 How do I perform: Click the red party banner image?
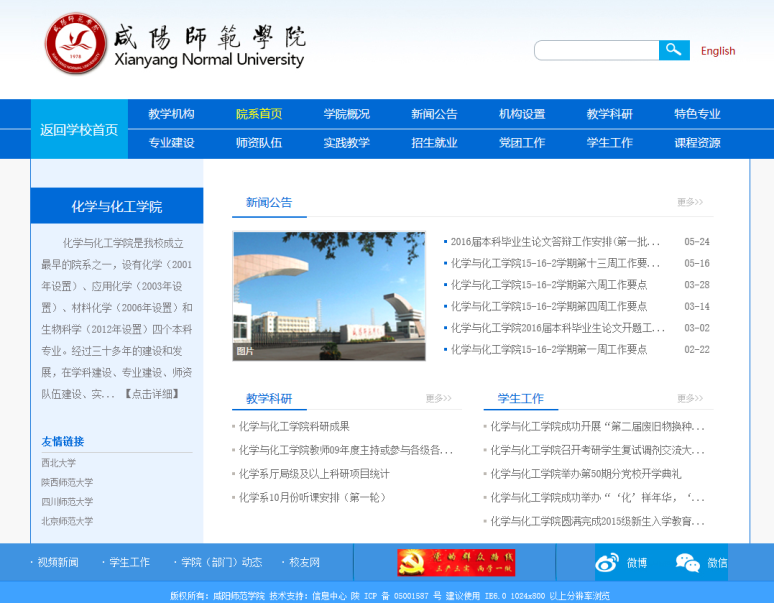456,562
